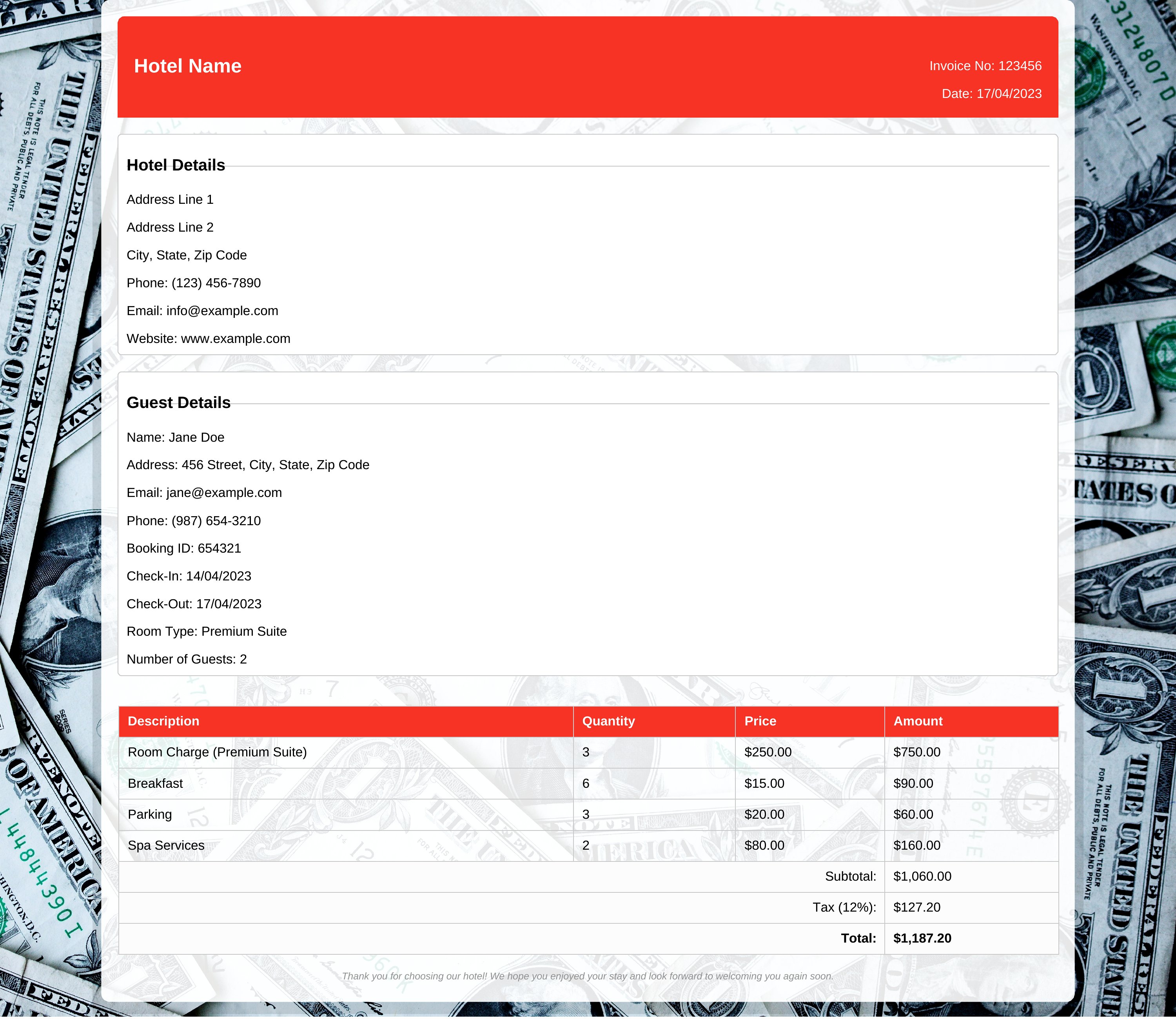Click the Hotel Details section heading
Viewport: 1176px width, 1019px height.
coord(176,165)
